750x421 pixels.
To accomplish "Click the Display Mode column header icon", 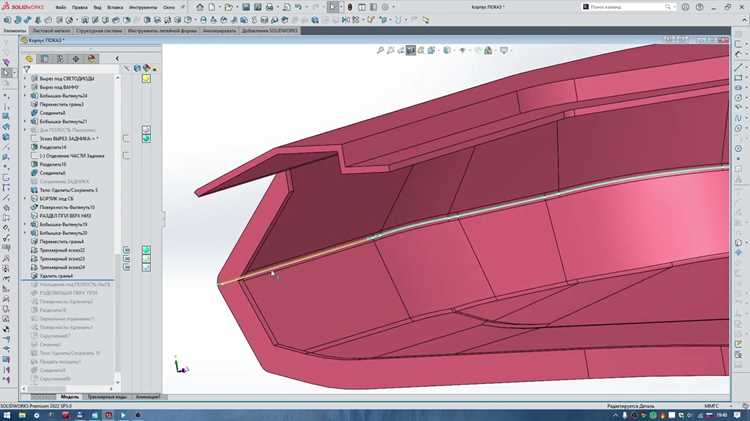I will 137,68.
